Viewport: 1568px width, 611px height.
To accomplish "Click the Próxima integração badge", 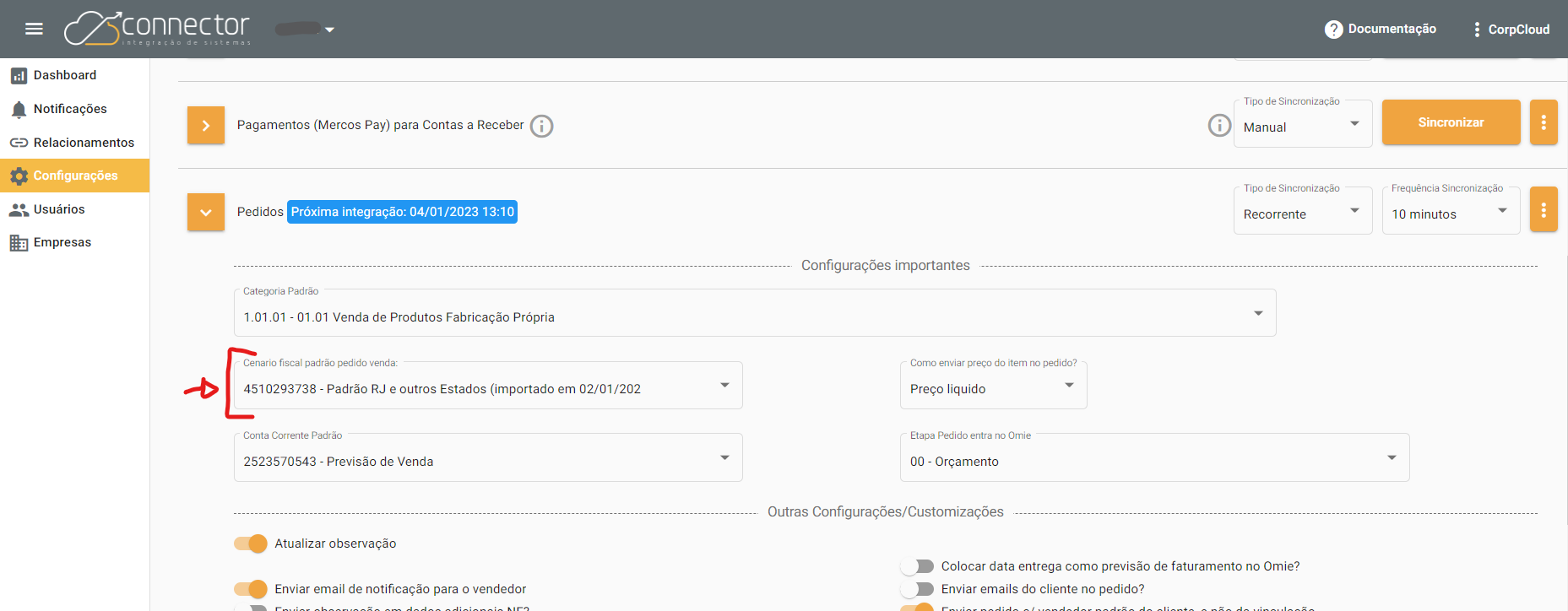I will pos(402,212).
